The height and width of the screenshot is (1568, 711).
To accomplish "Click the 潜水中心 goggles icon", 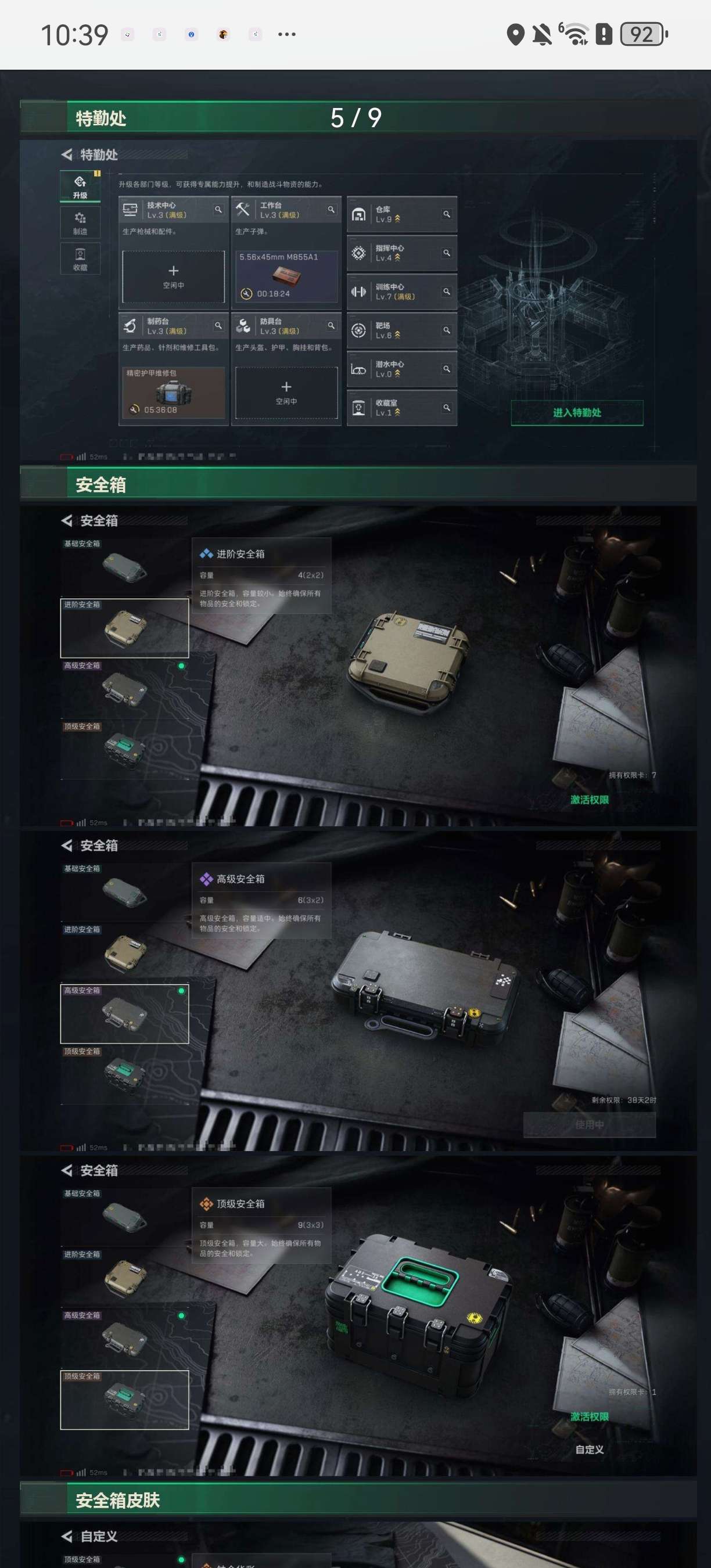I will tap(358, 369).
